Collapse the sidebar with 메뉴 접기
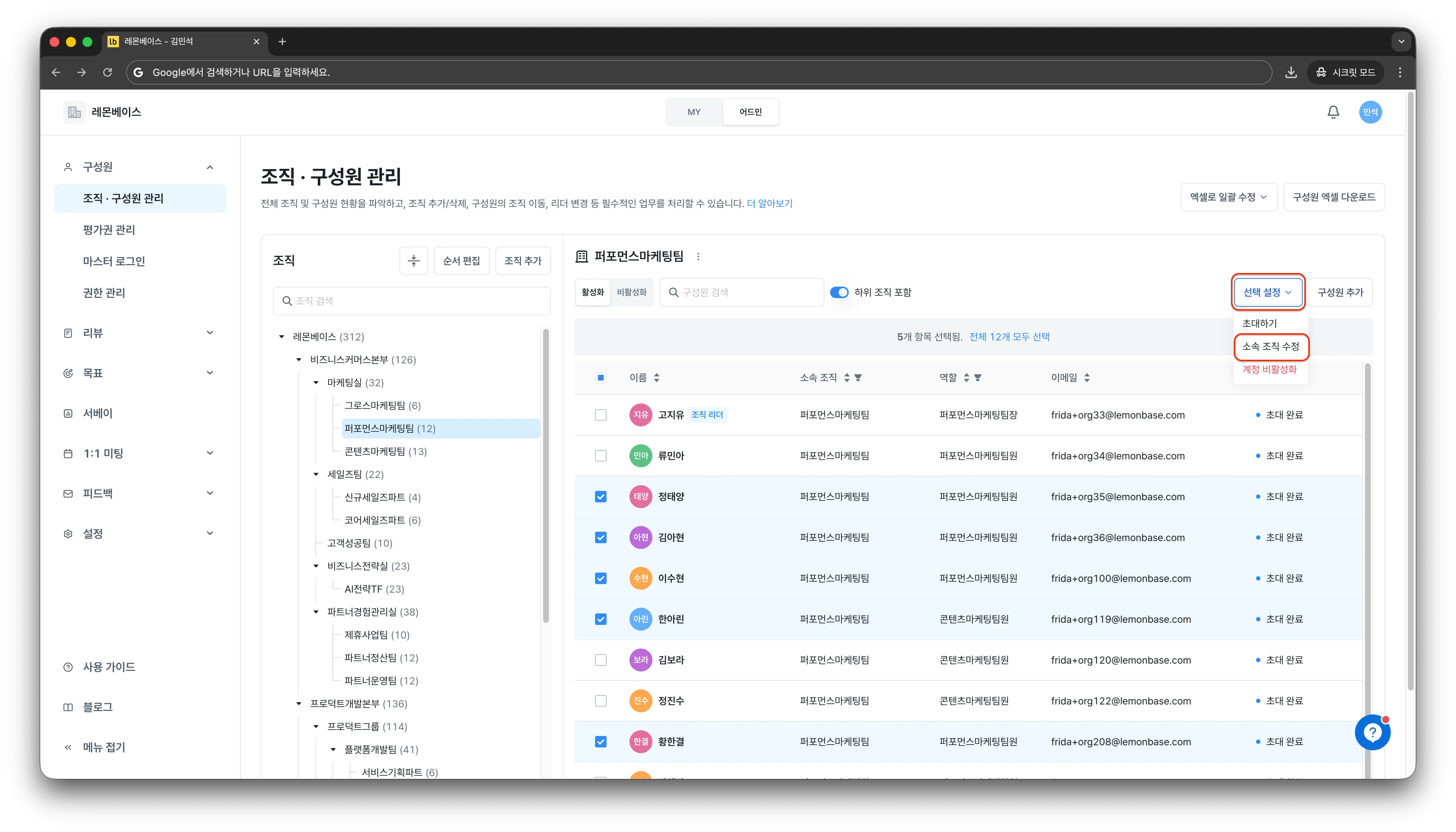 (x=104, y=747)
